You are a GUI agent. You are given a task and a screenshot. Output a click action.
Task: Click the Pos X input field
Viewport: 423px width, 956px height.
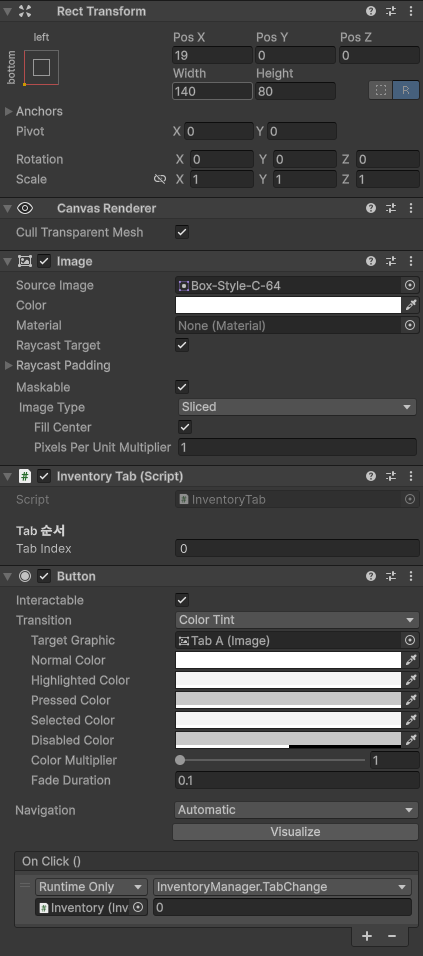tap(212, 55)
